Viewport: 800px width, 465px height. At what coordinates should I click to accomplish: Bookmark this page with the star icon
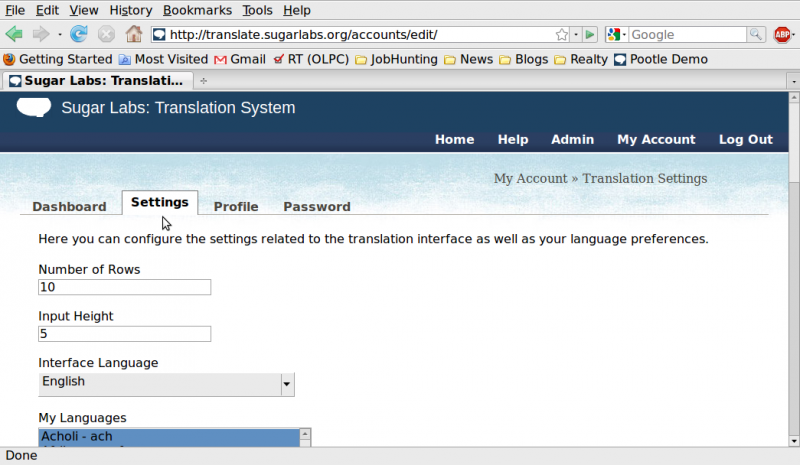[563, 35]
